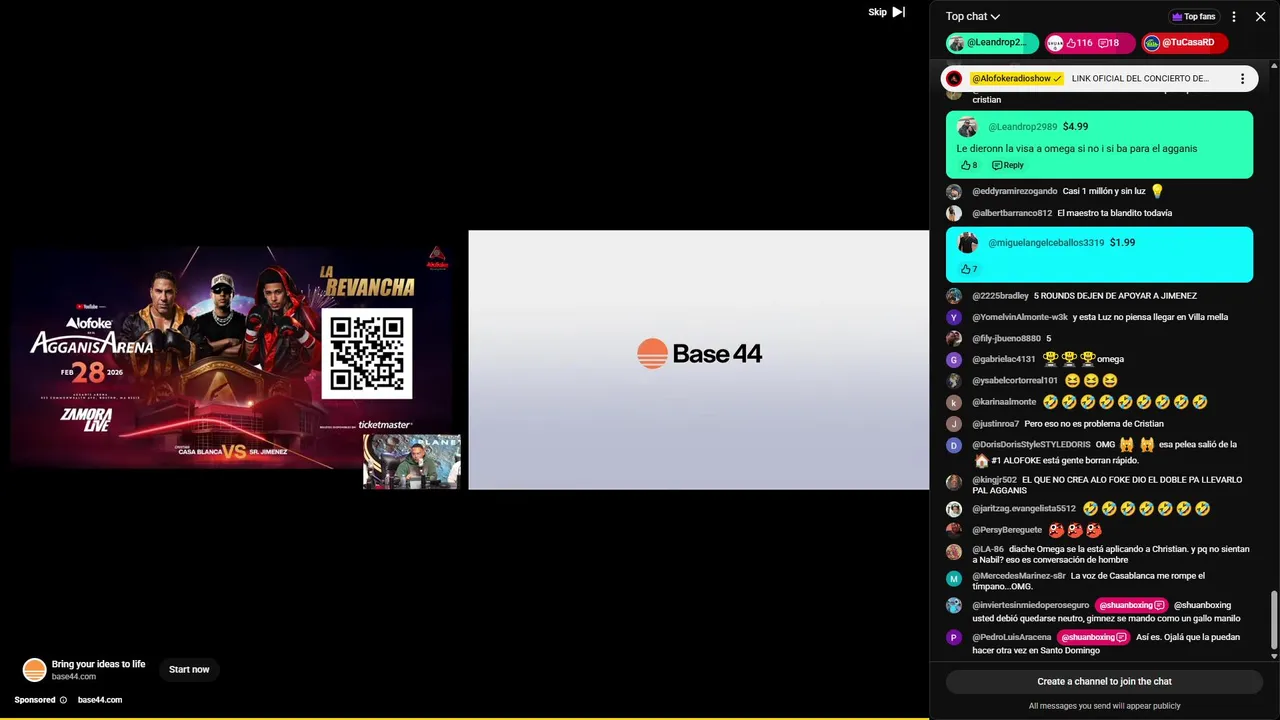Like miguelangelceballos3319's $1.99 Super Chat
The image size is (1280, 720).
969,269
